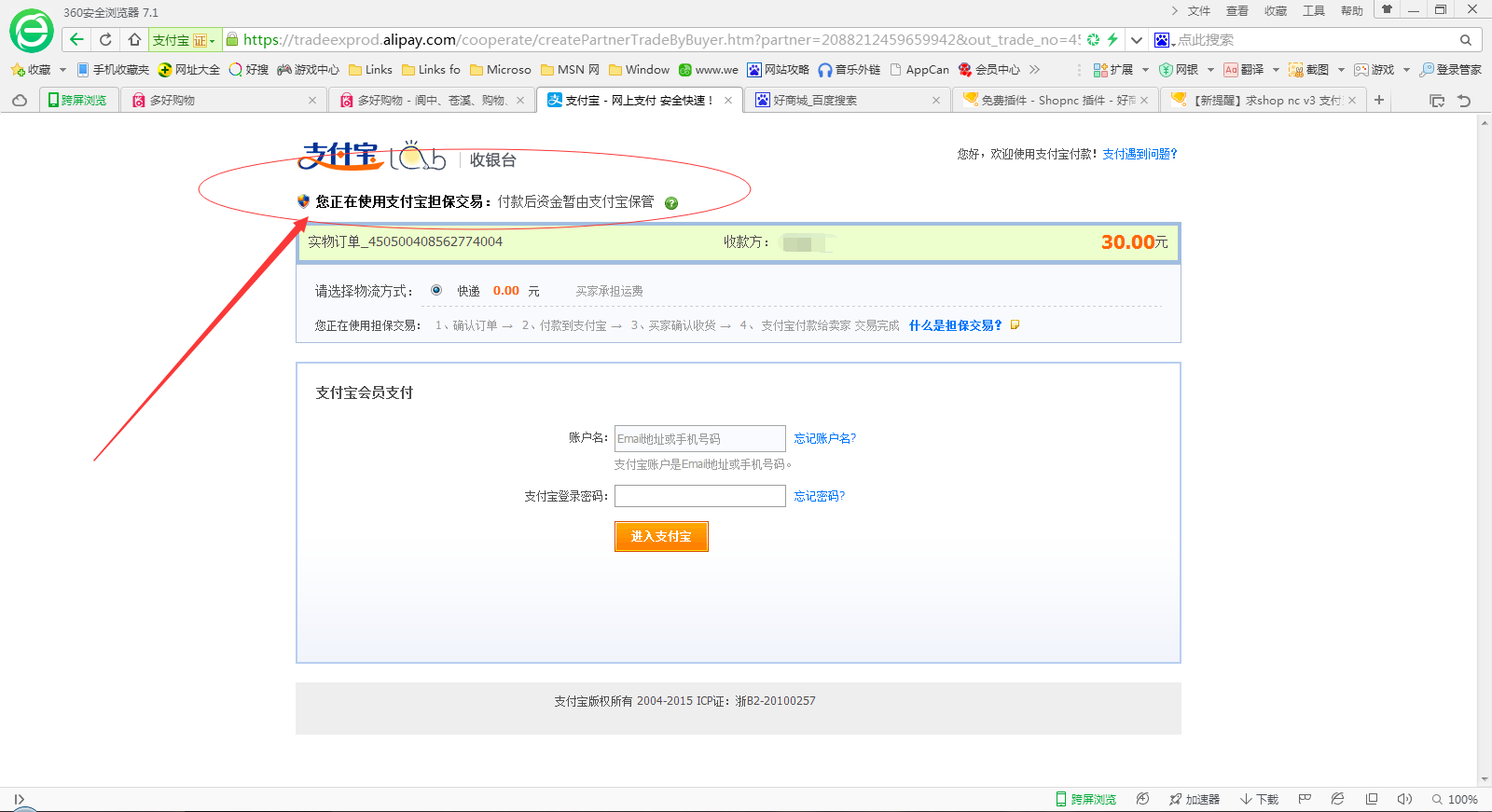The image size is (1492, 812).
Task: Click the 登录管家 toolbar icon
Action: (x=1451, y=70)
